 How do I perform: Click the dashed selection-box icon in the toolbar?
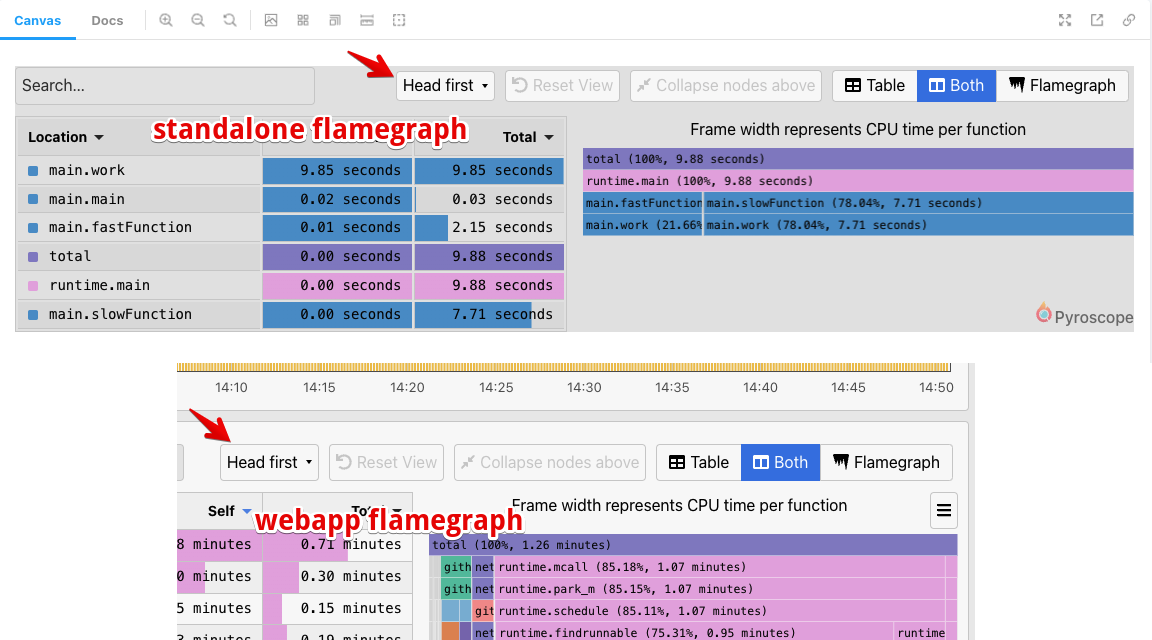pyautogui.click(x=399, y=21)
